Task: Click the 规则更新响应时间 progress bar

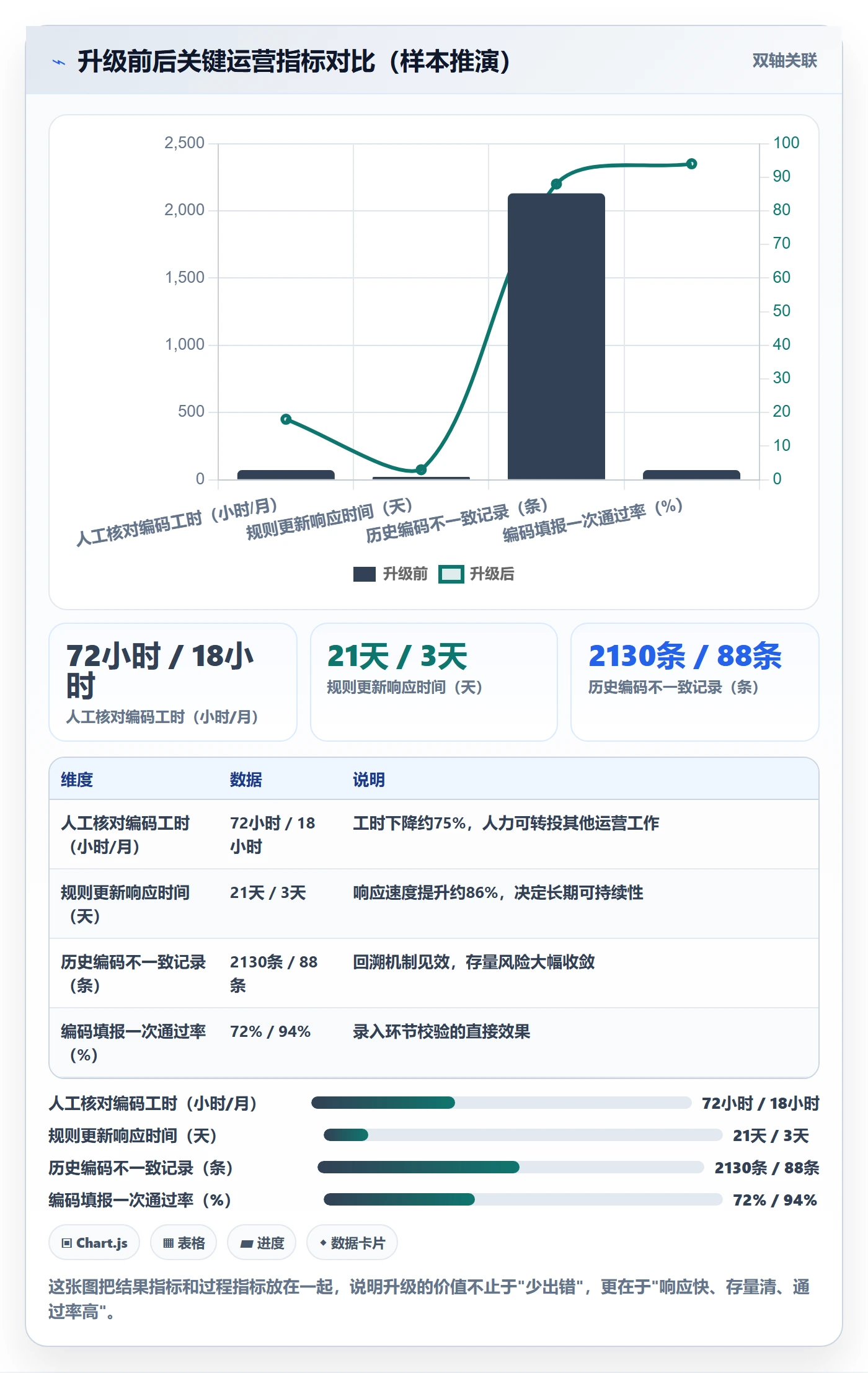Action: click(523, 1135)
